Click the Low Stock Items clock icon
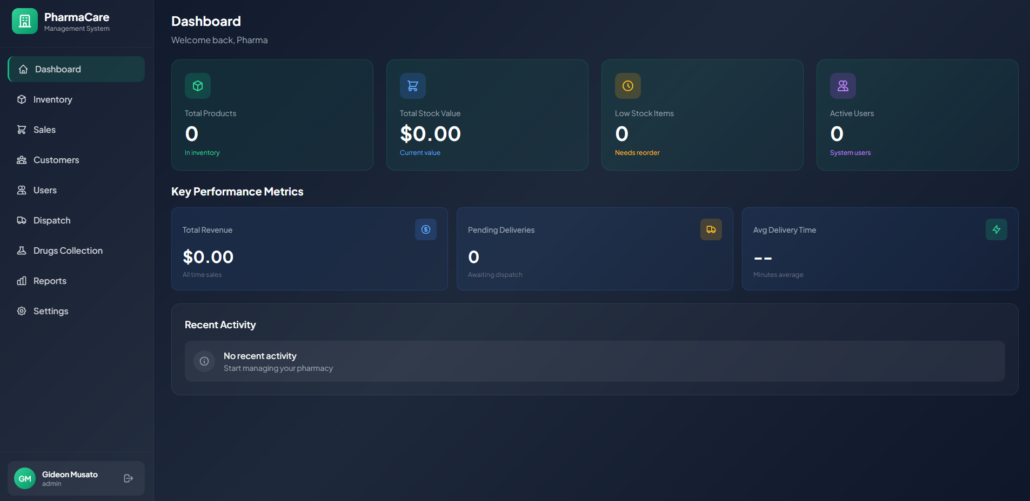 click(x=628, y=86)
